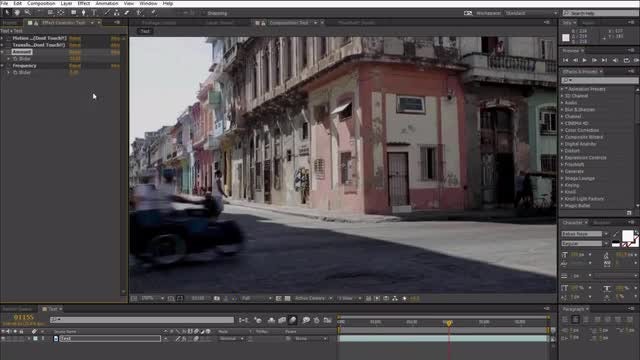Image resolution: width=640 pixels, height=360 pixels.
Task: Open Active Camera view dropdown
Action: [313, 298]
